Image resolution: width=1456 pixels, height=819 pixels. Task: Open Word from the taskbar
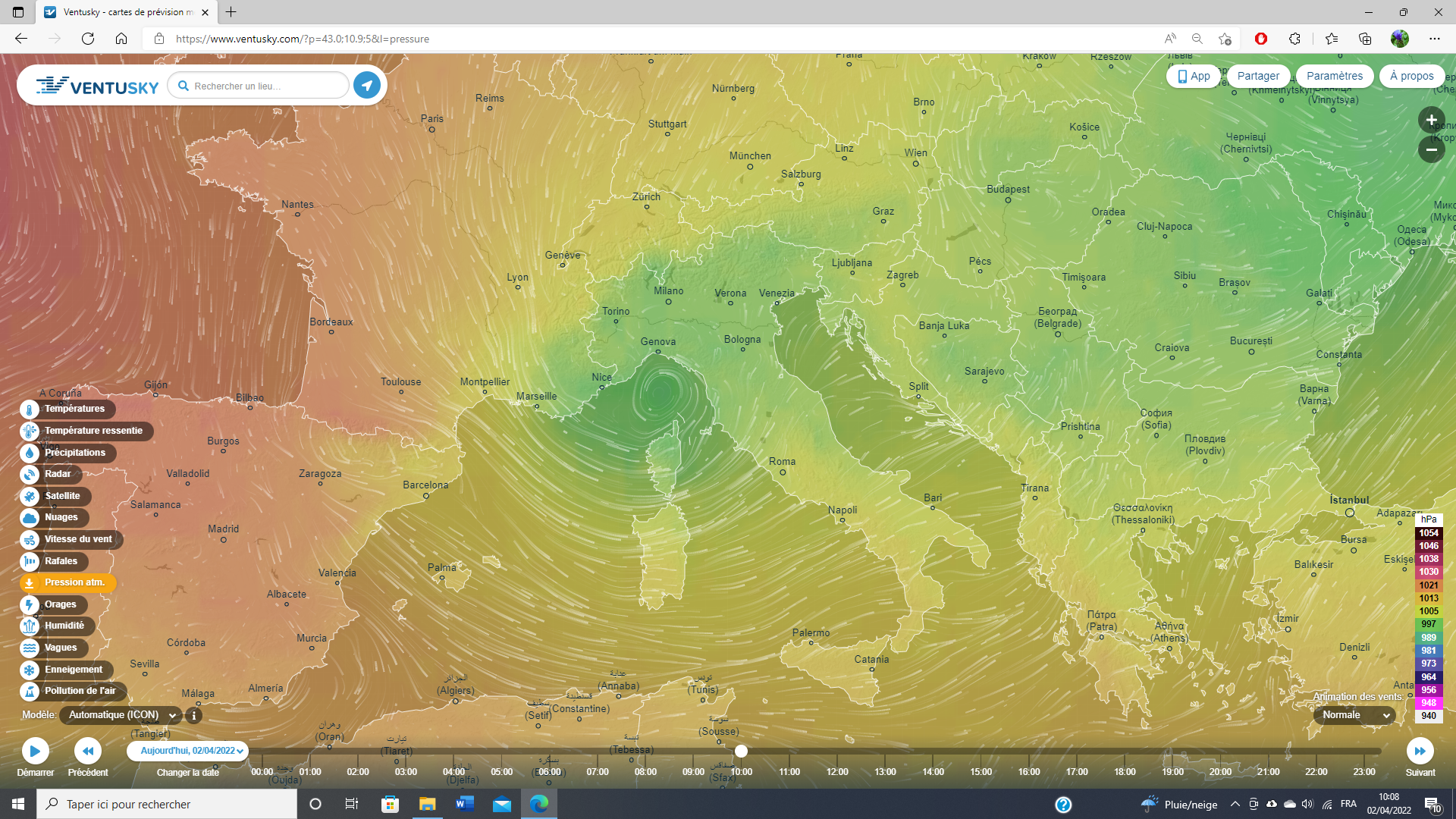pyautogui.click(x=465, y=804)
